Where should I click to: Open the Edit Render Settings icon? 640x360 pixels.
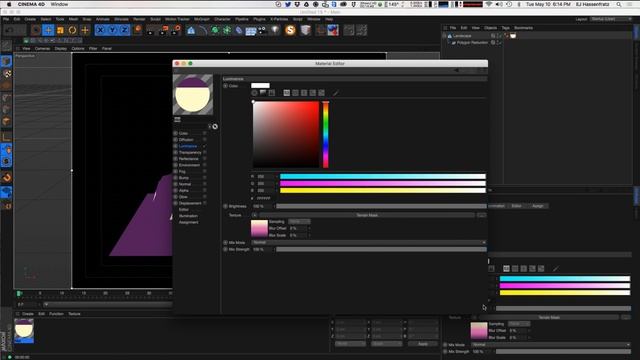(x=176, y=30)
